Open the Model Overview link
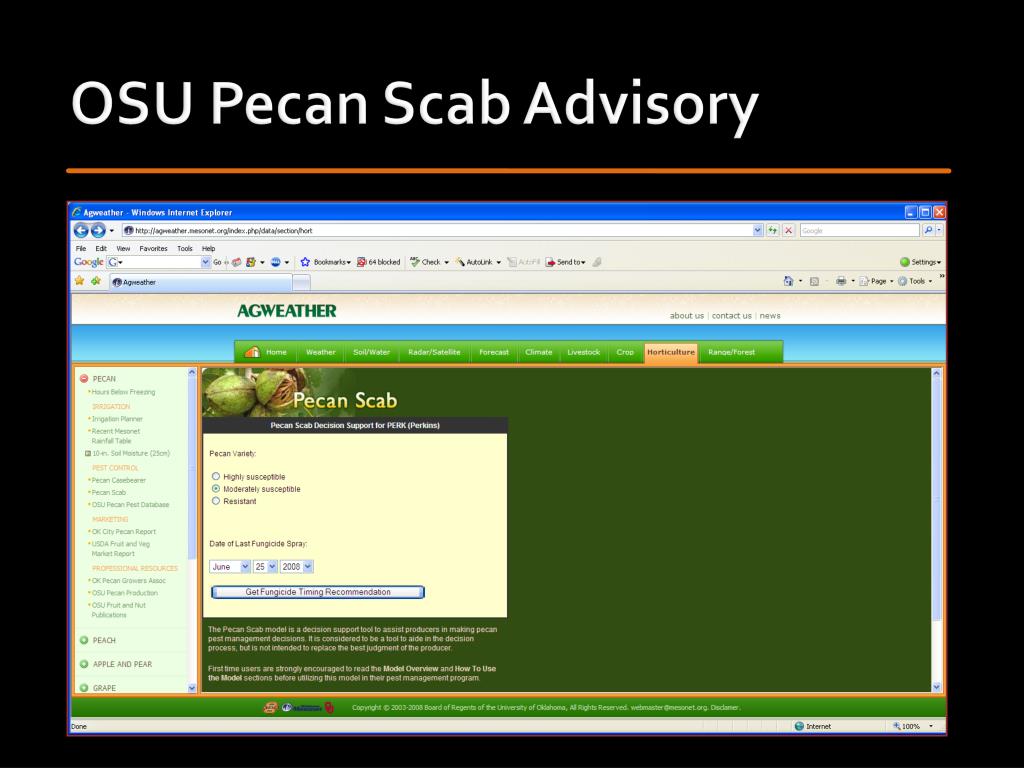 point(411,669)
